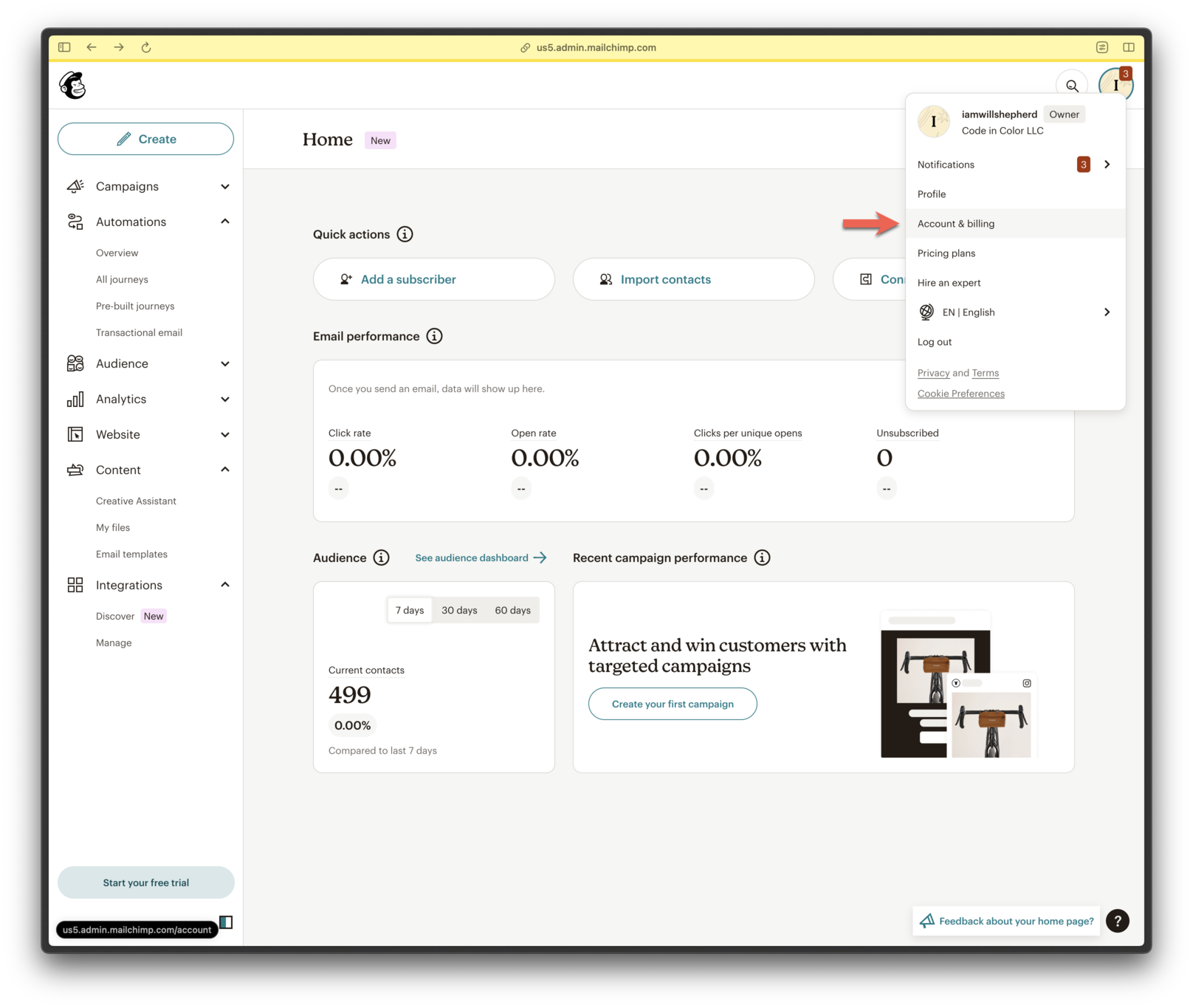The height and width of the screenshot is (1008, 1193).
Task: Click Import contacts button
Action: coord(693,279)
